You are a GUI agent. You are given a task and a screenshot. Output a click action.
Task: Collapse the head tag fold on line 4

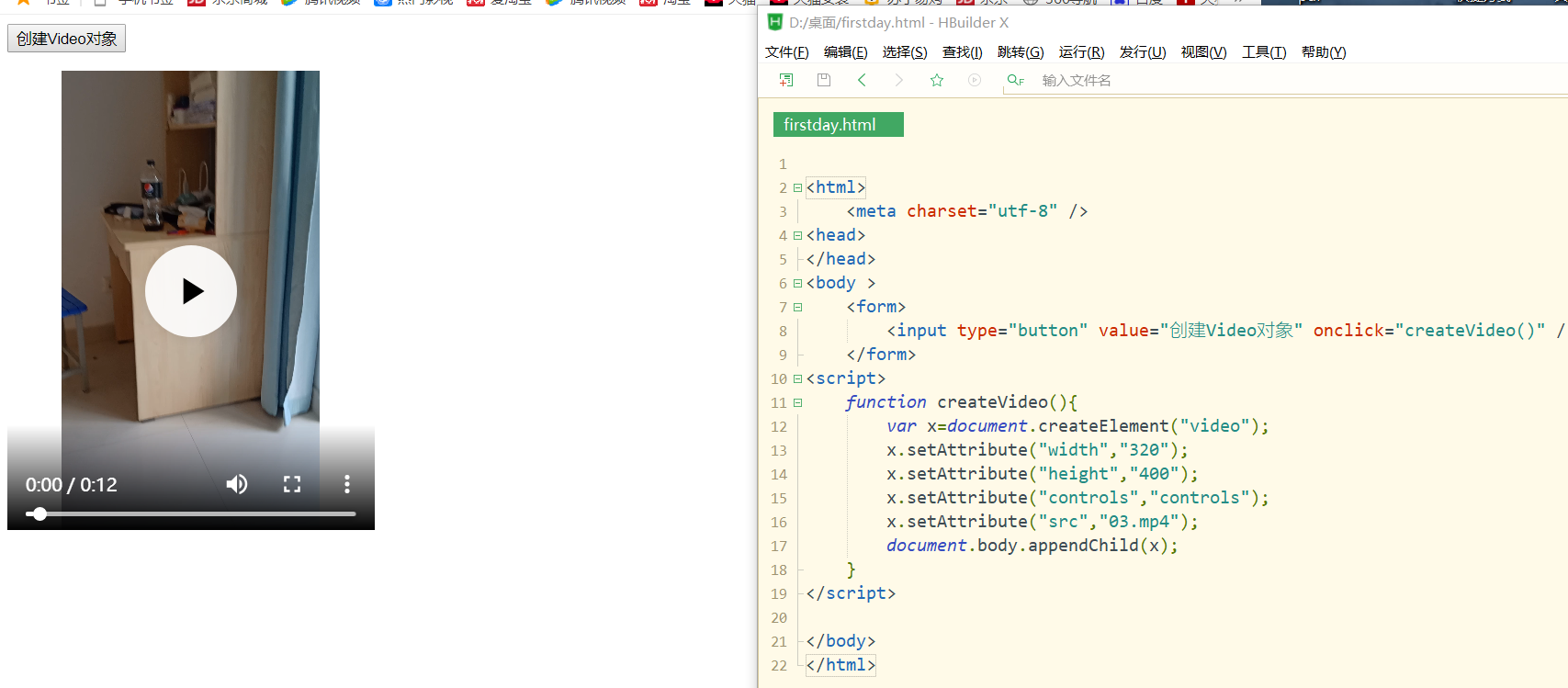797,235
